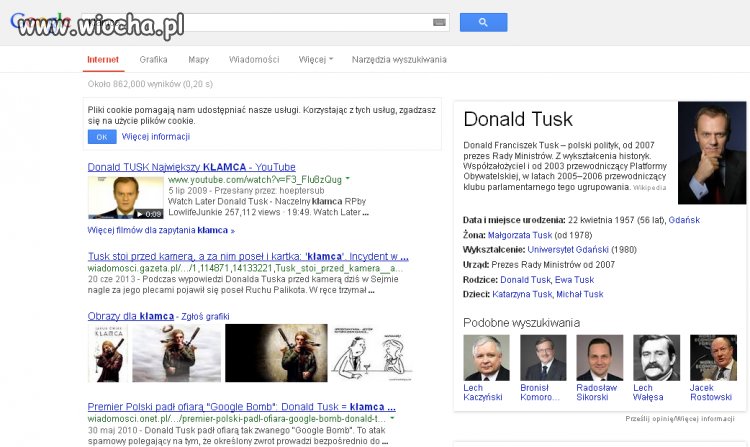The height and width of the screenshot is (447, 750).
Task: Open Gdańsk birthplace link
Action: tap(684, 220)
